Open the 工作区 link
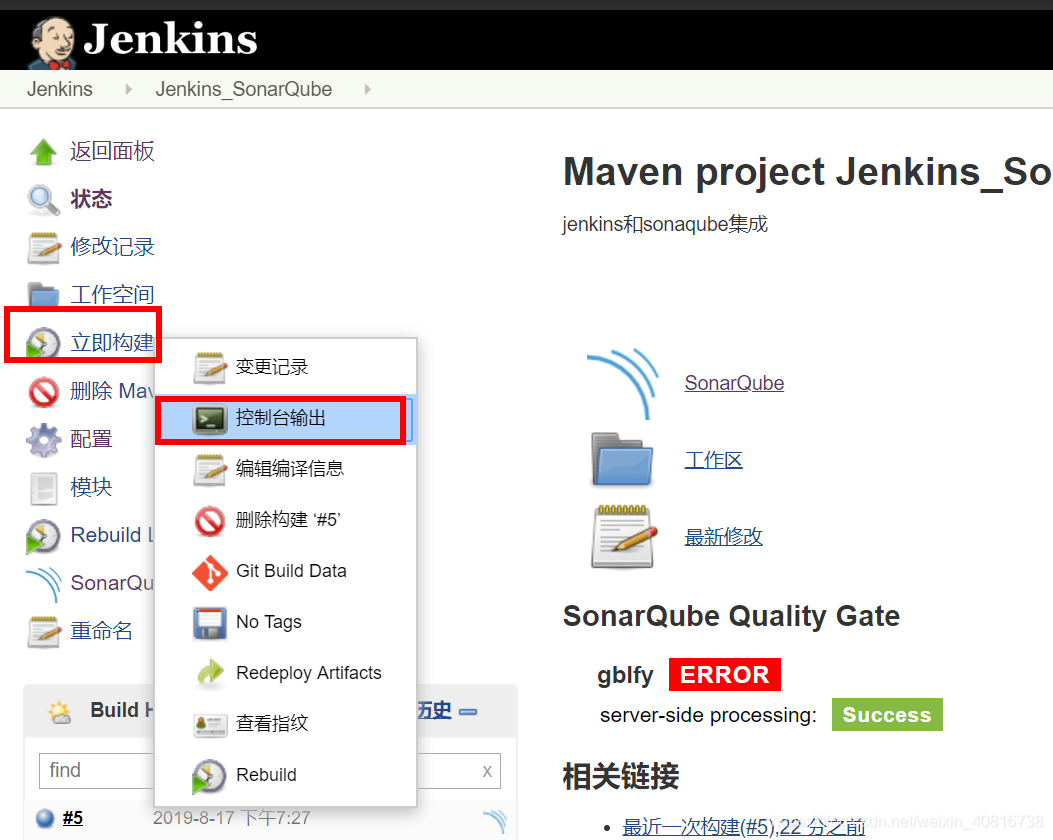Viewport: 1053px width, 840px height. tap(714, 460)
